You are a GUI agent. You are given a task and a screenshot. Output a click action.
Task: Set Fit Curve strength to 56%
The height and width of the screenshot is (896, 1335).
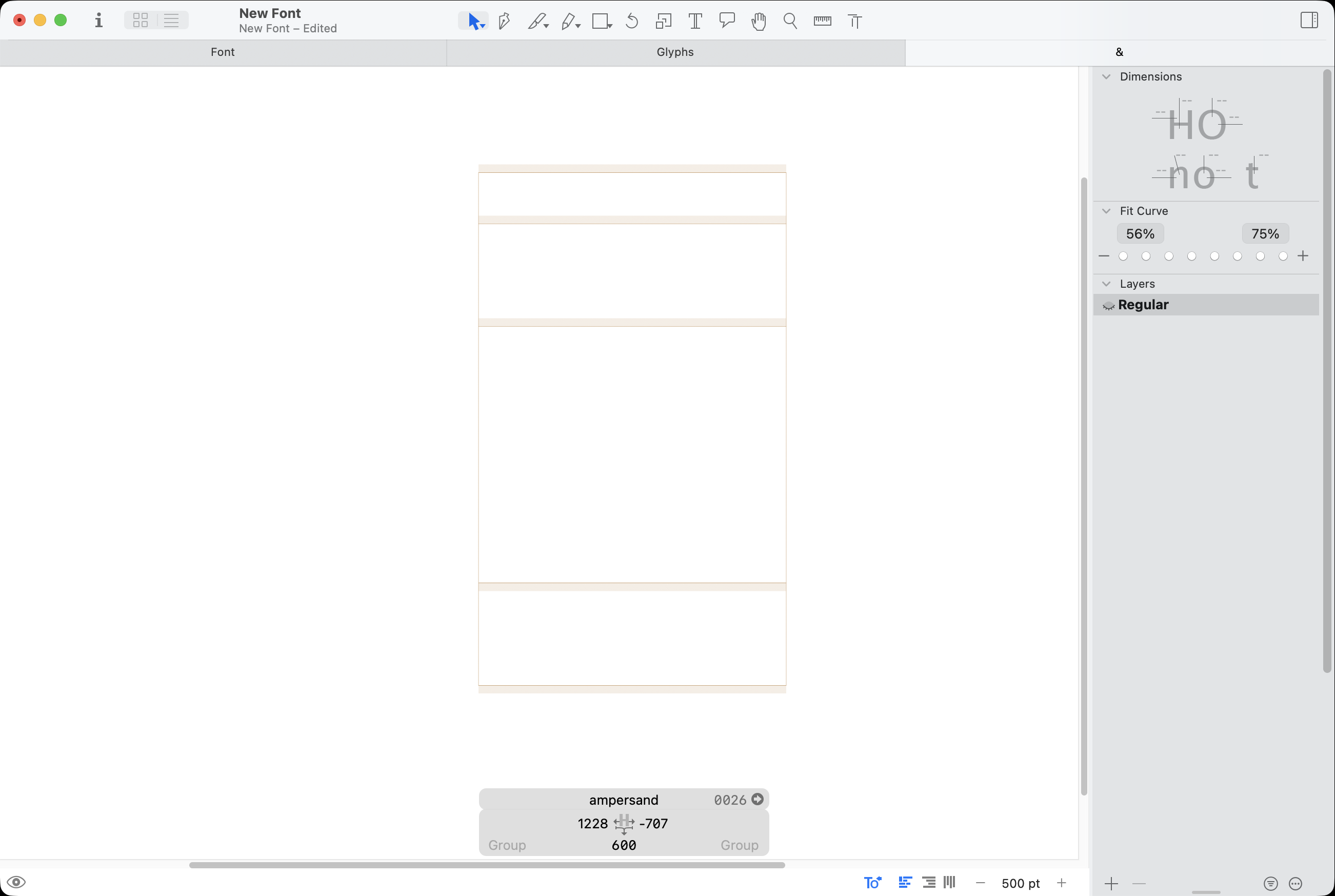click(1140, 233)
